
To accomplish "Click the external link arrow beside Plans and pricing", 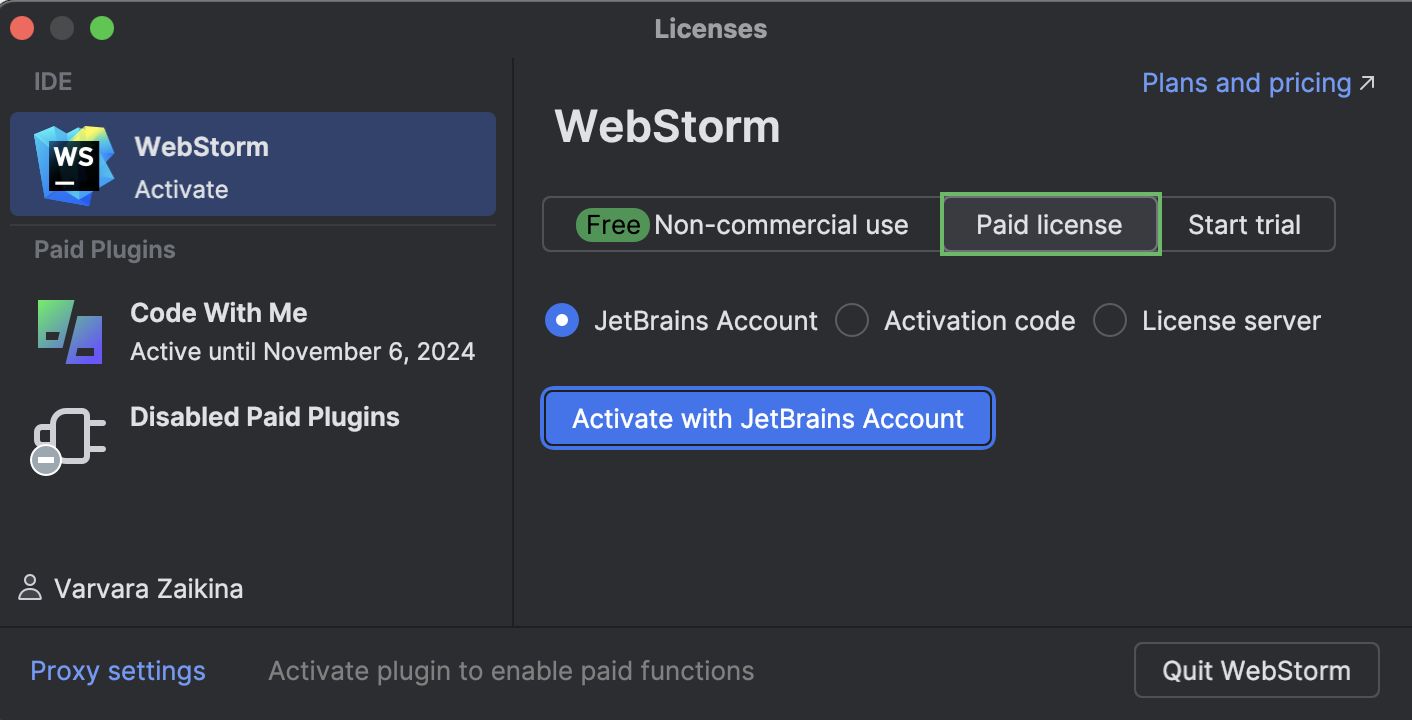I will click(x=1368, y=83).
